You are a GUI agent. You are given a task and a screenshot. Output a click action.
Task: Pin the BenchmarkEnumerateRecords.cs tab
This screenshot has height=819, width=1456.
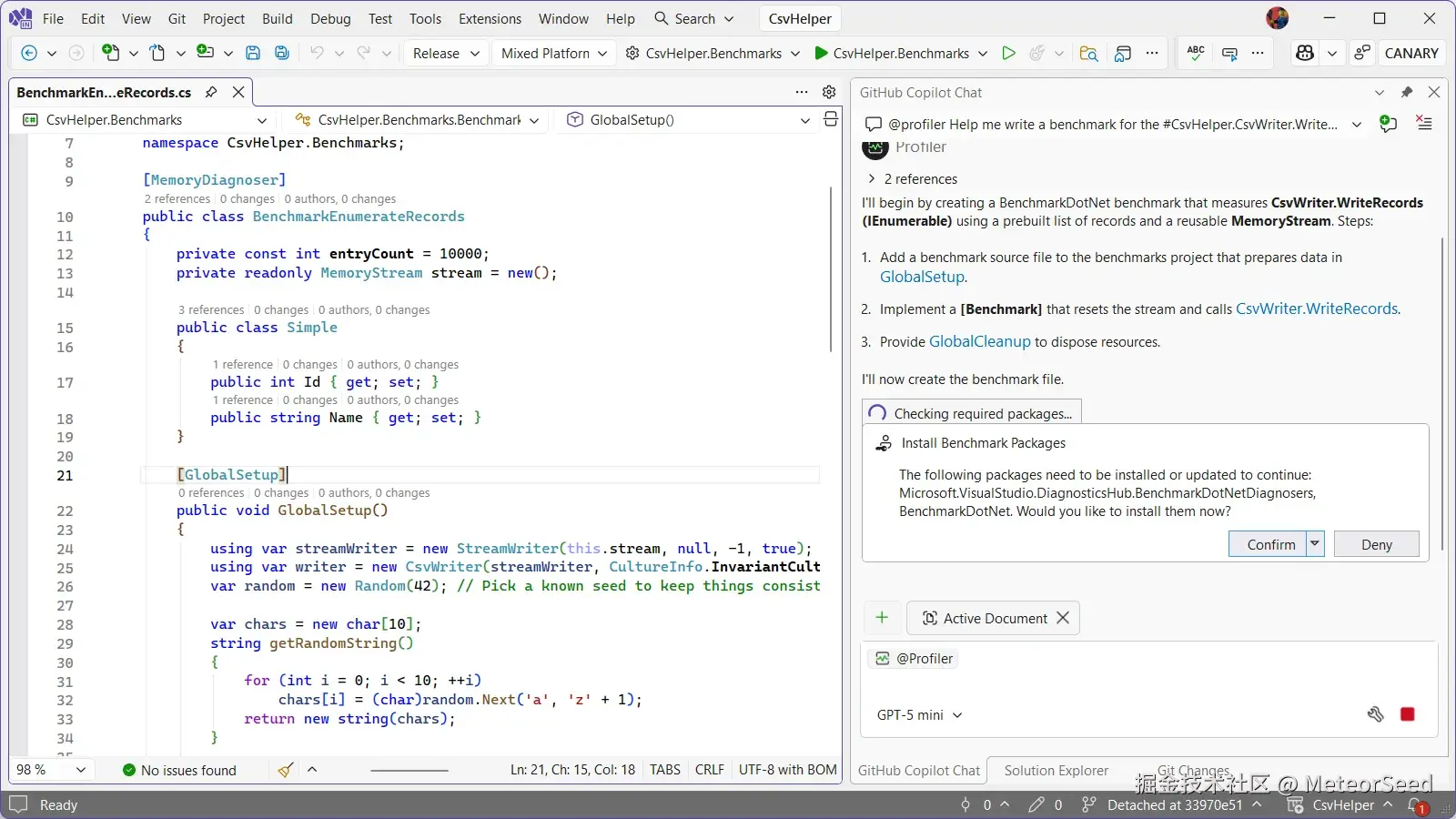tap(211, 92)
